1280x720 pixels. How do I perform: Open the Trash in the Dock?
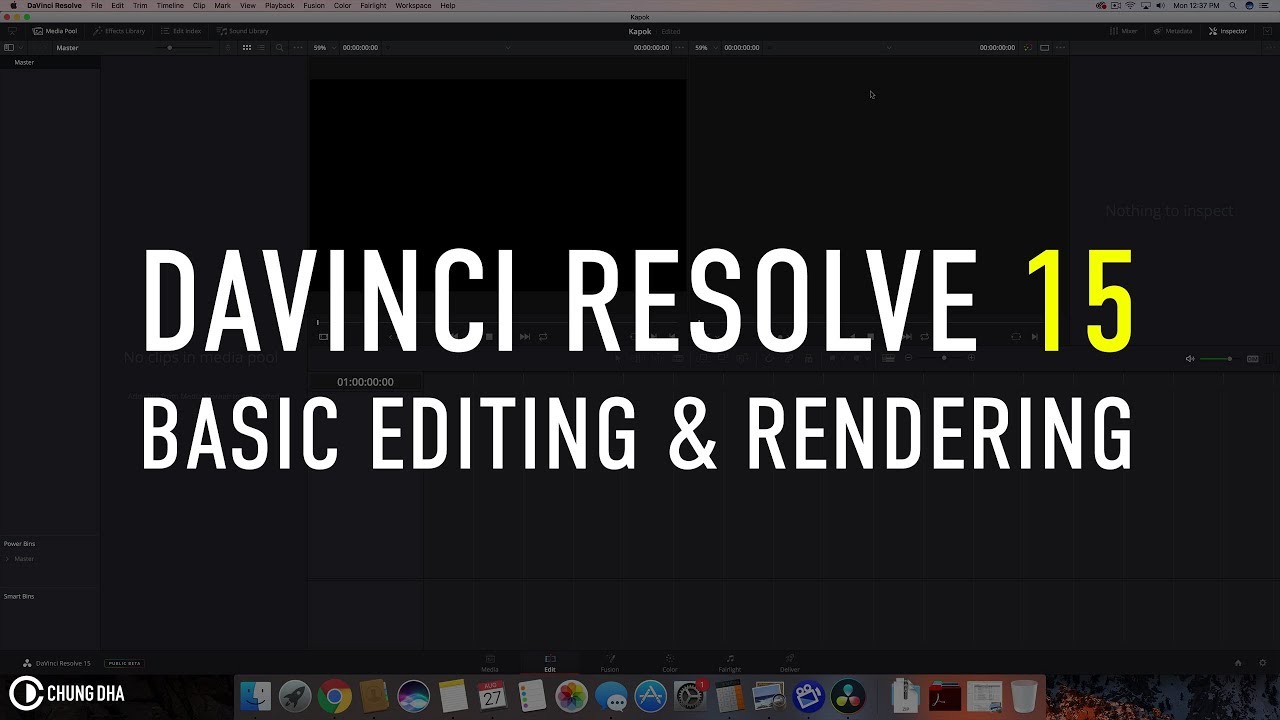tap(1024, 696)
